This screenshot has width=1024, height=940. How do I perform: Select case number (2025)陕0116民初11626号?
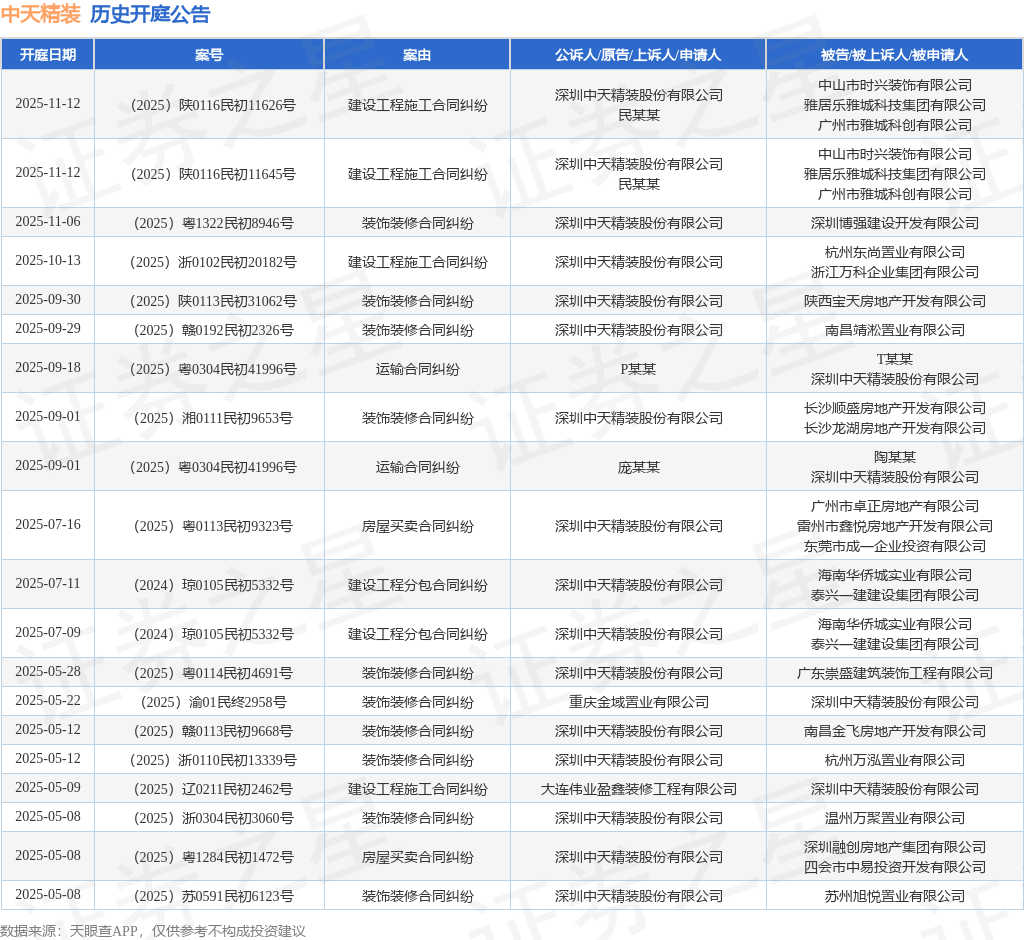click(x=213, y=105)
